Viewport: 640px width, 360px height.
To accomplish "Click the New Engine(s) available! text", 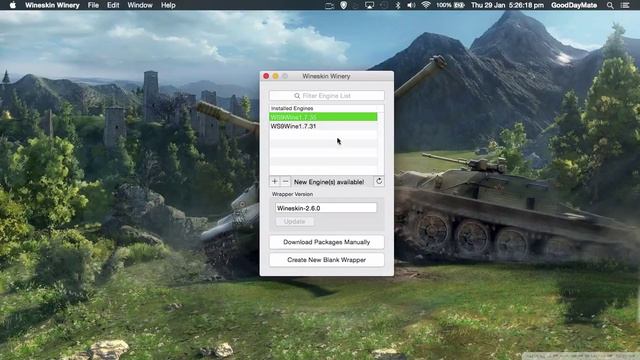I will tap(329, 182).
